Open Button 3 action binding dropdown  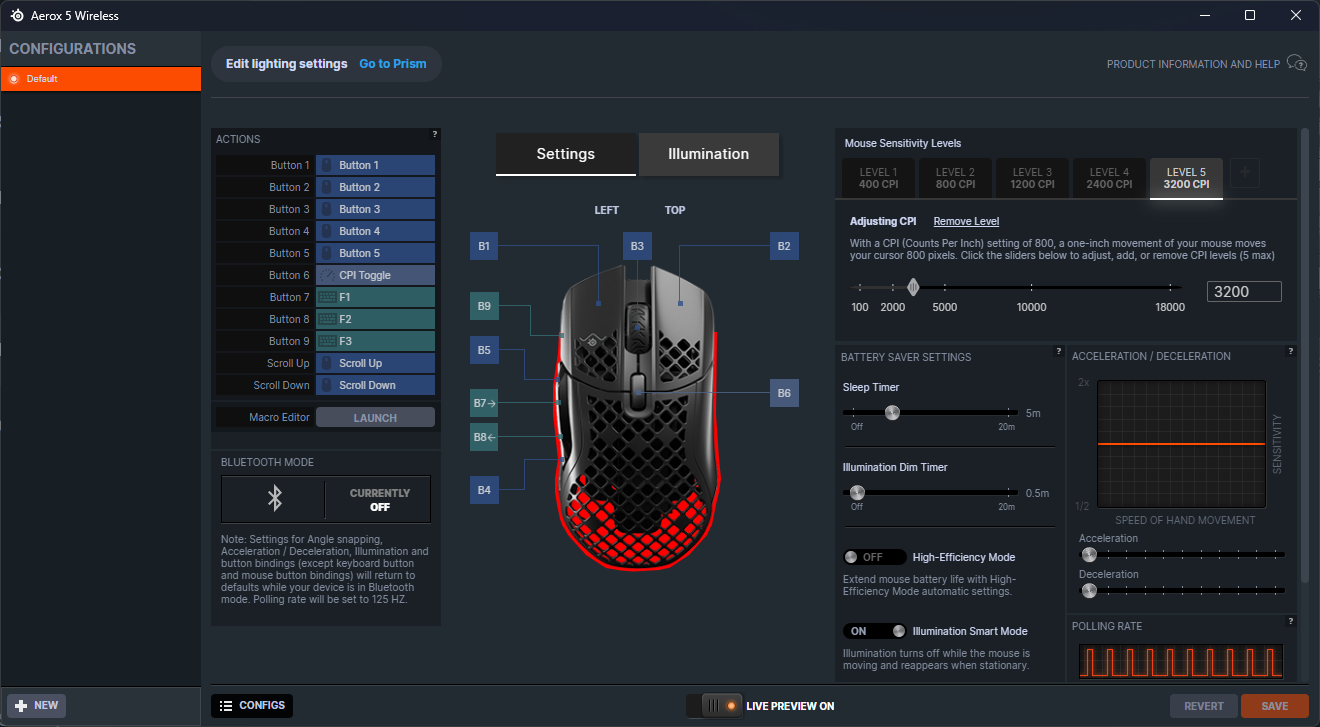(375, 209)
